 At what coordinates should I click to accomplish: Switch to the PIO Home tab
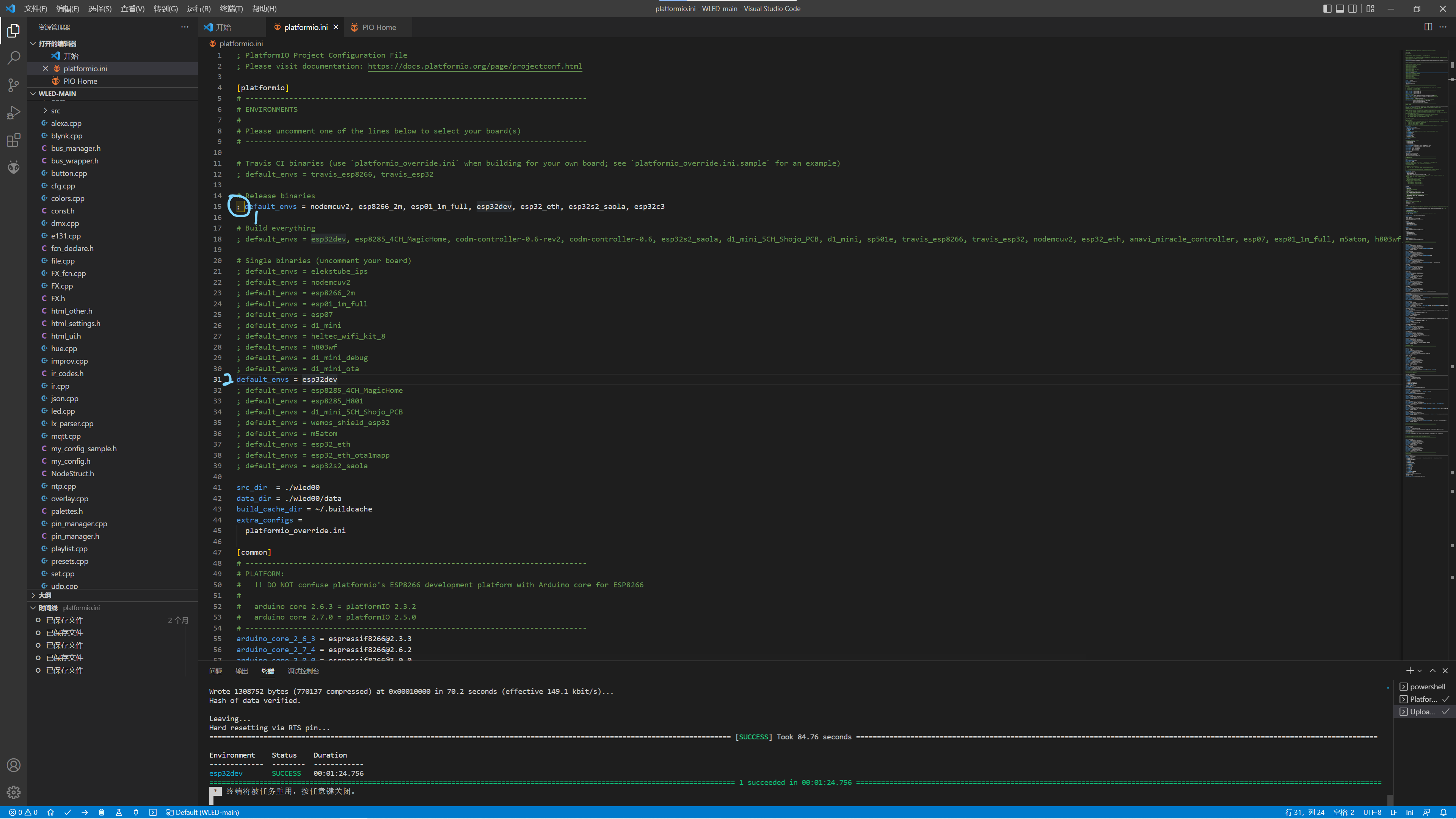click(378, 27)
